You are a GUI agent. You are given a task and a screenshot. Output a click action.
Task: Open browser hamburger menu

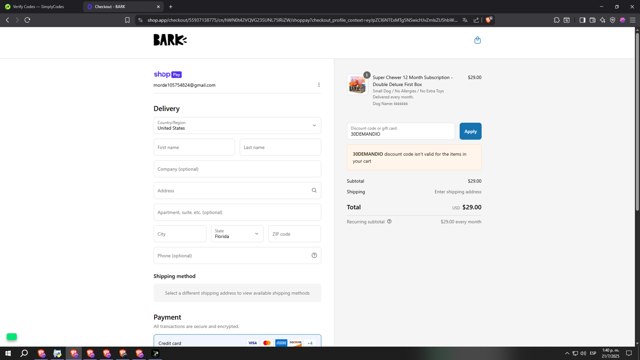point(632,20)
